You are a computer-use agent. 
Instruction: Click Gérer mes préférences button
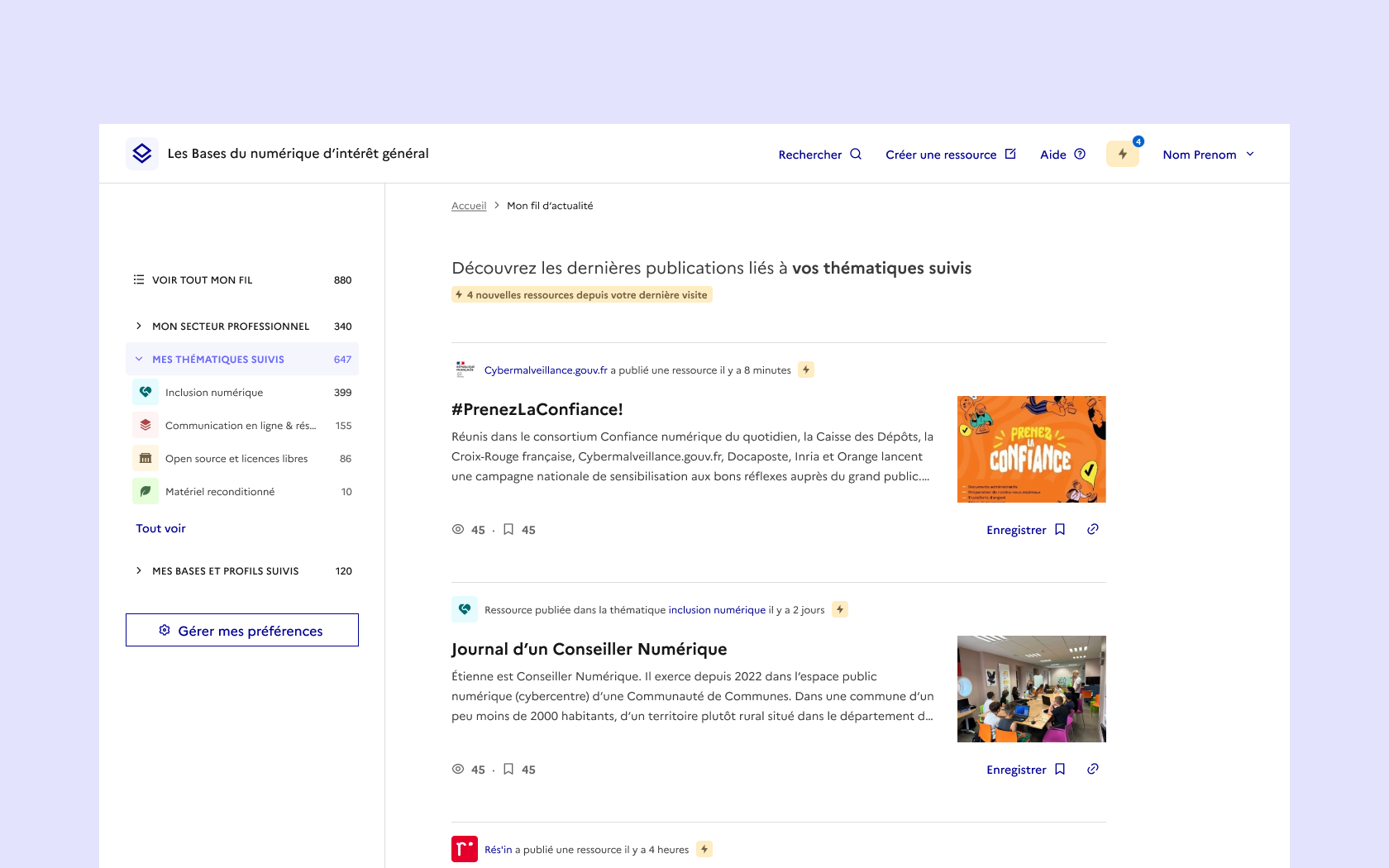(x=242, y=630)
